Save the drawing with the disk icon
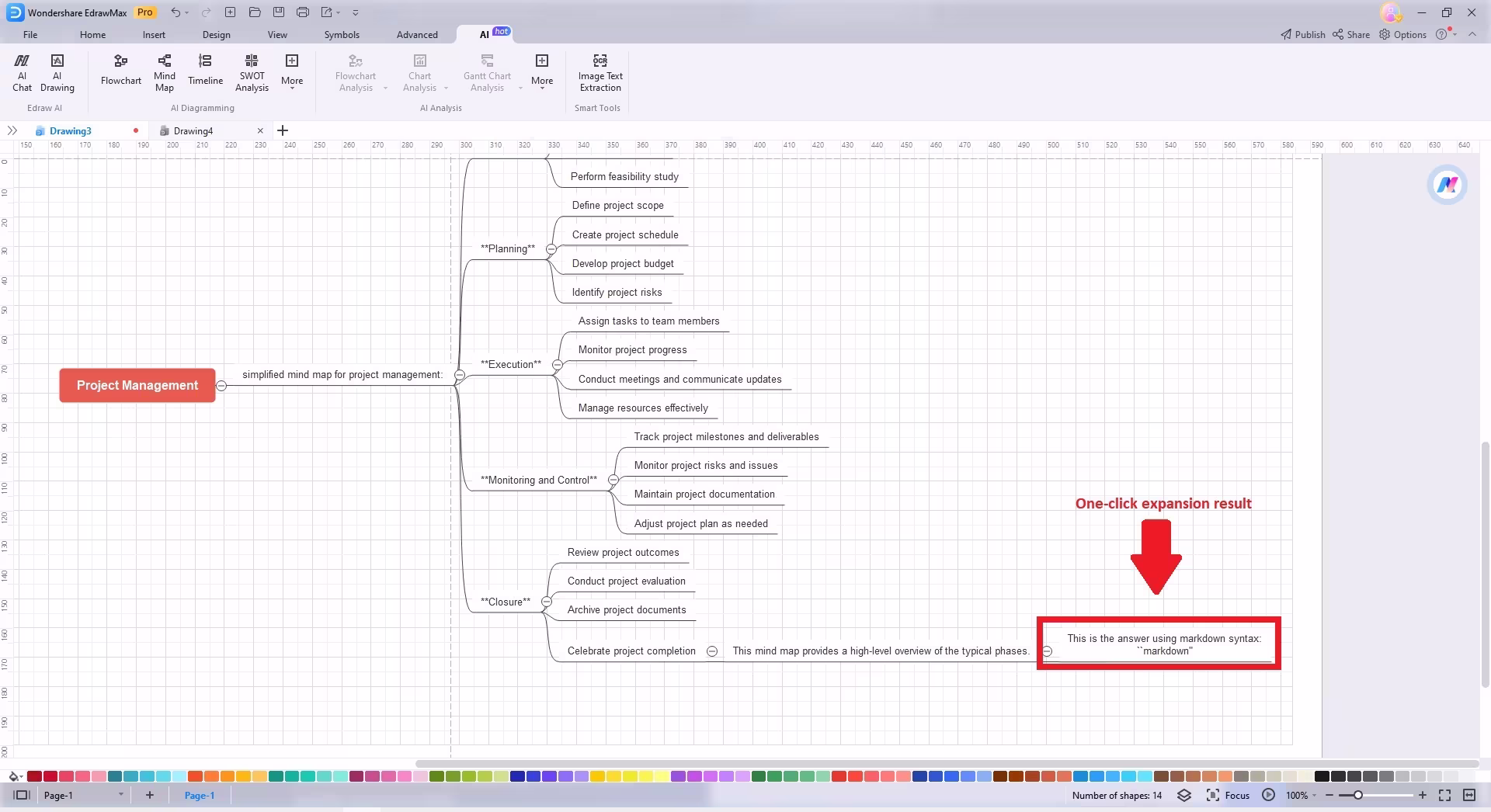This screenshot has width=1491, height=812. click(279, 12)
